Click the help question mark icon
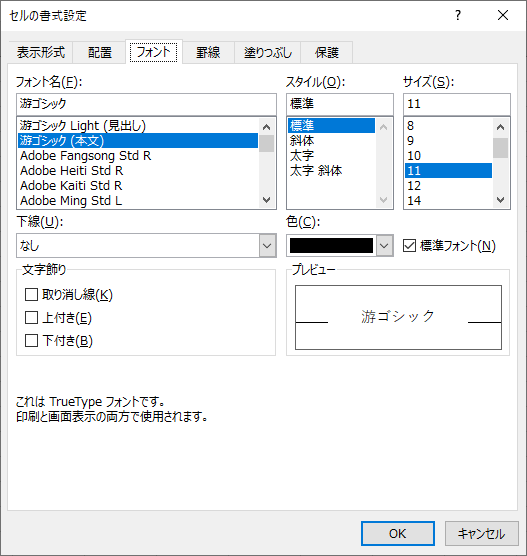This screenshot has height=556, width=527. click(458, 15)
